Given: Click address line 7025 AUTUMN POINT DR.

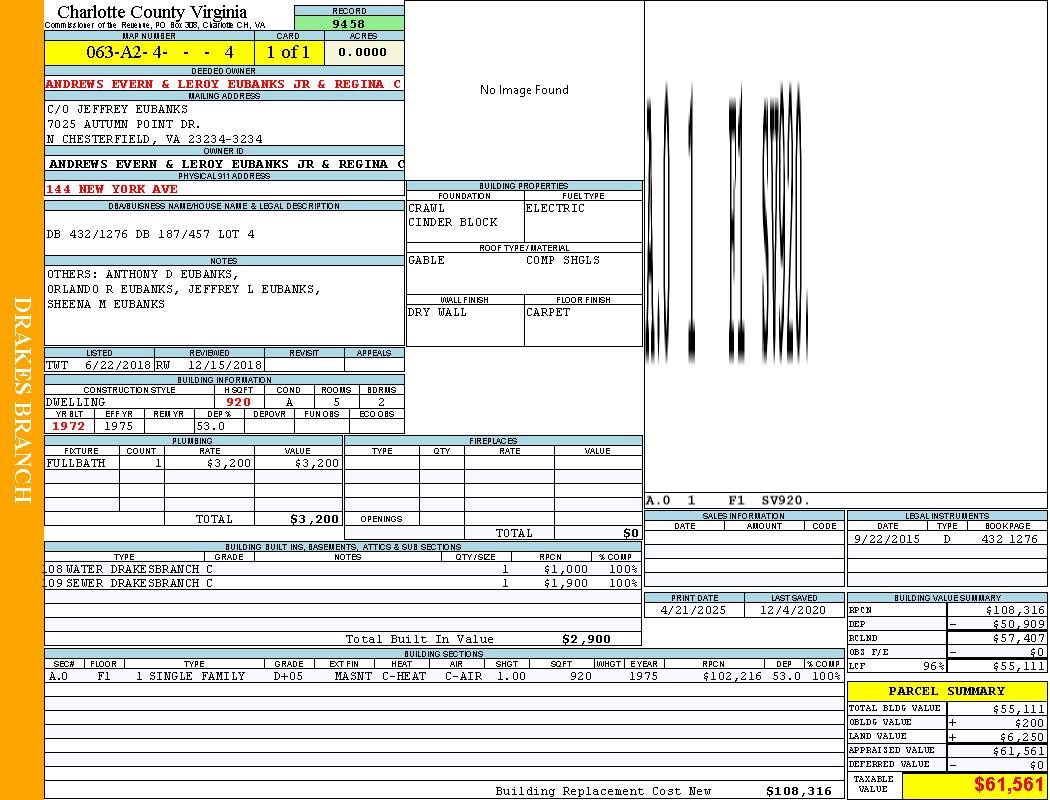Looking at the screenshot, I should [x=123, y=124].
